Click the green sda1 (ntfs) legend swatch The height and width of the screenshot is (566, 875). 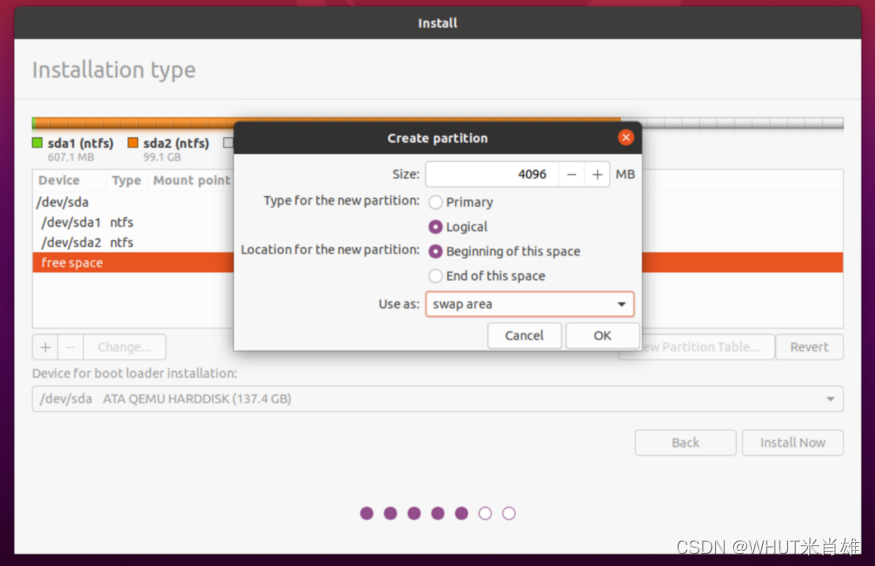point(37,143)
